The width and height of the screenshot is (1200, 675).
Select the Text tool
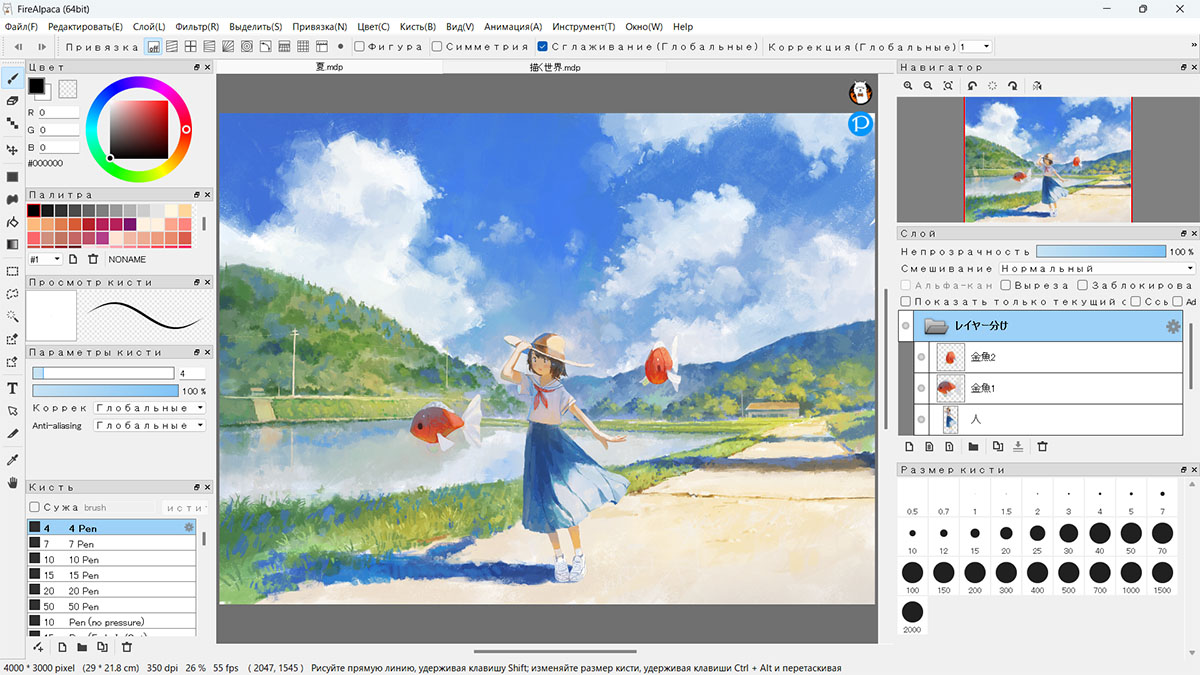pos(13,388)
